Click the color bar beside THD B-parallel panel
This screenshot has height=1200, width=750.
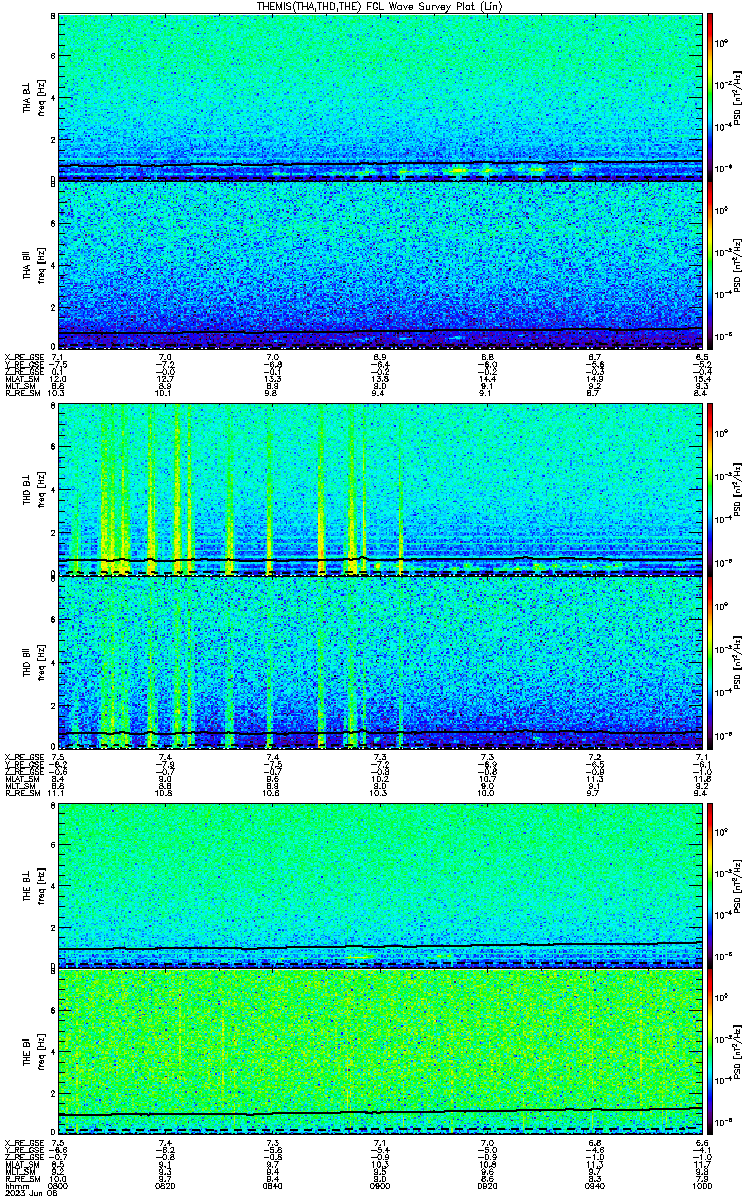711,662
